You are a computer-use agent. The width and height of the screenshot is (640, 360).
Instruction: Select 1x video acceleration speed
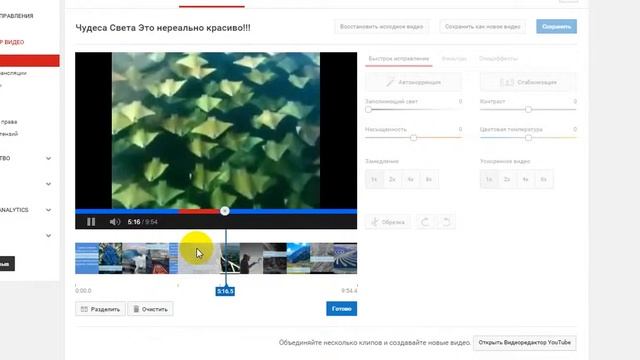[x=489, y=179]
